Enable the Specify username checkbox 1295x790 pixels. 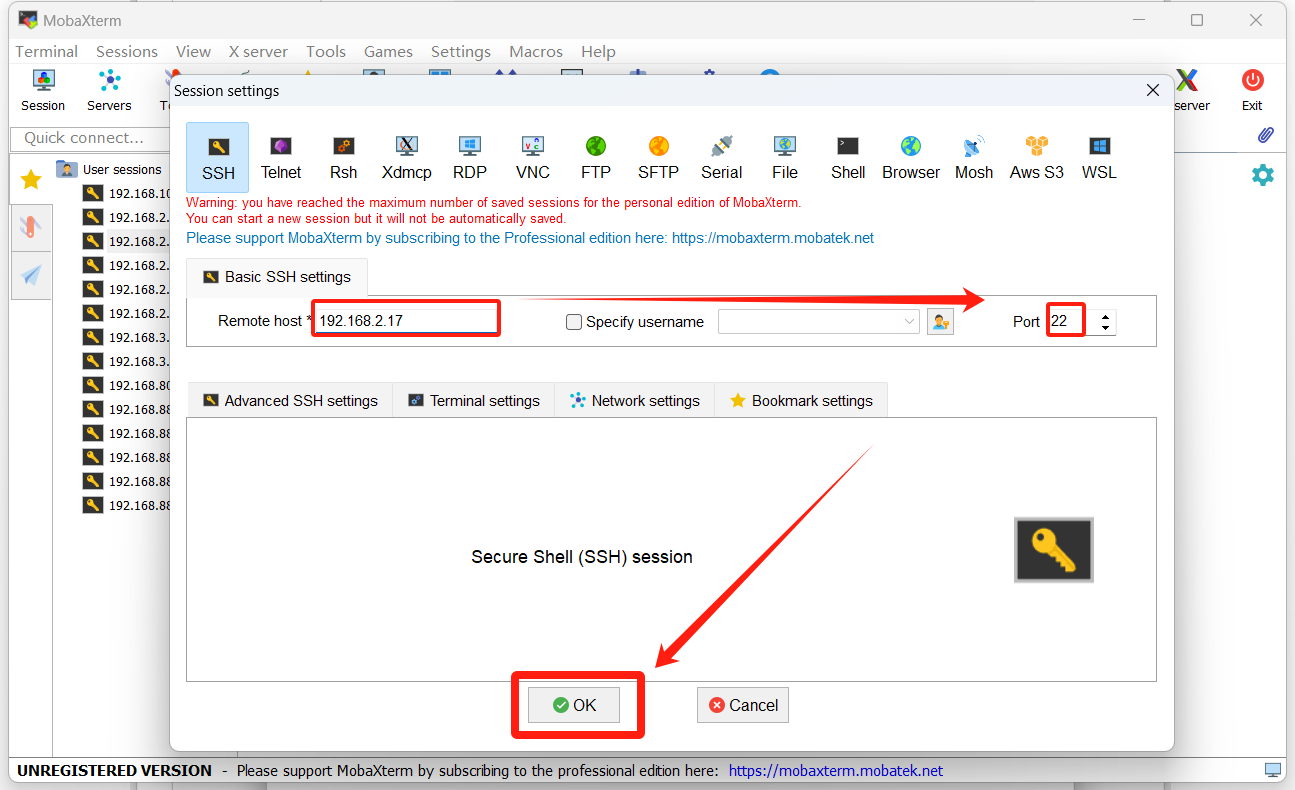[574, 322]
